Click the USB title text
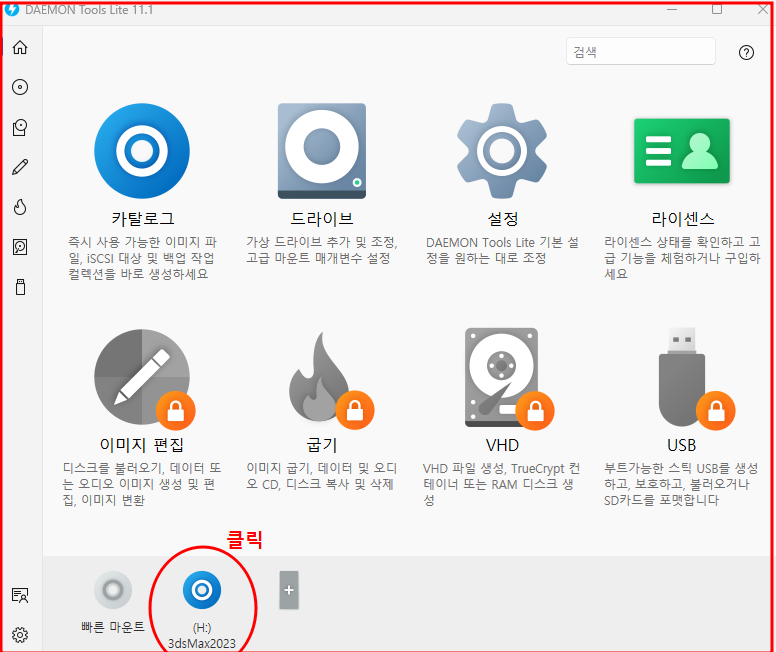Image resolution: width=776 pixels, height=652 pixels. [x=682, y=445]
